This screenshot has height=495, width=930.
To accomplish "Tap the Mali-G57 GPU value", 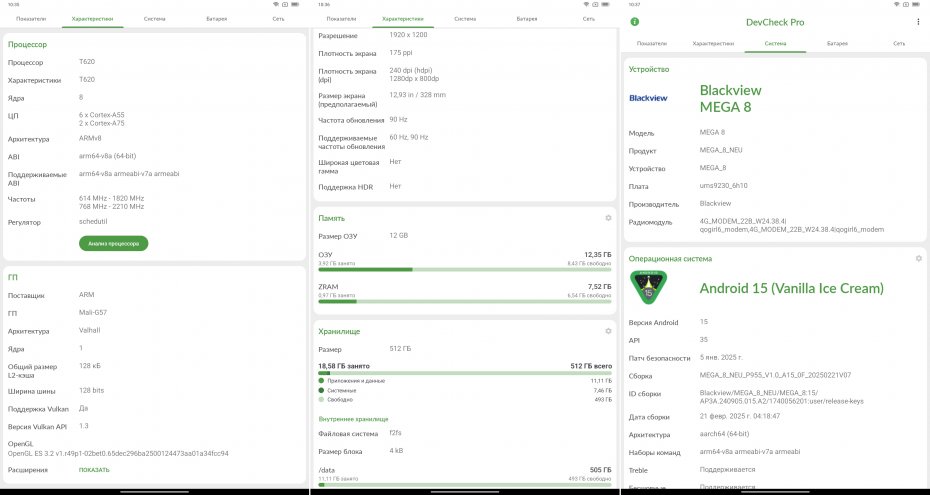I will click(x=93, y=312).
